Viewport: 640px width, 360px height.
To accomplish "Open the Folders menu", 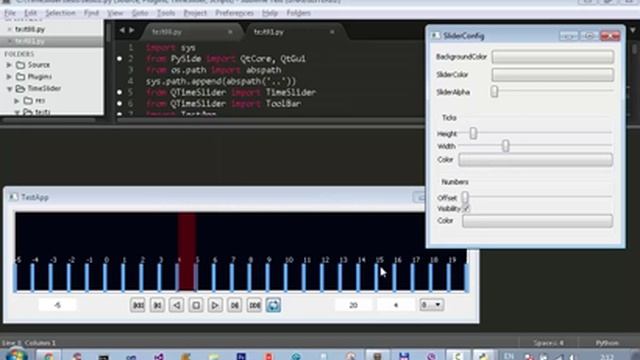I will coord(298,13).
